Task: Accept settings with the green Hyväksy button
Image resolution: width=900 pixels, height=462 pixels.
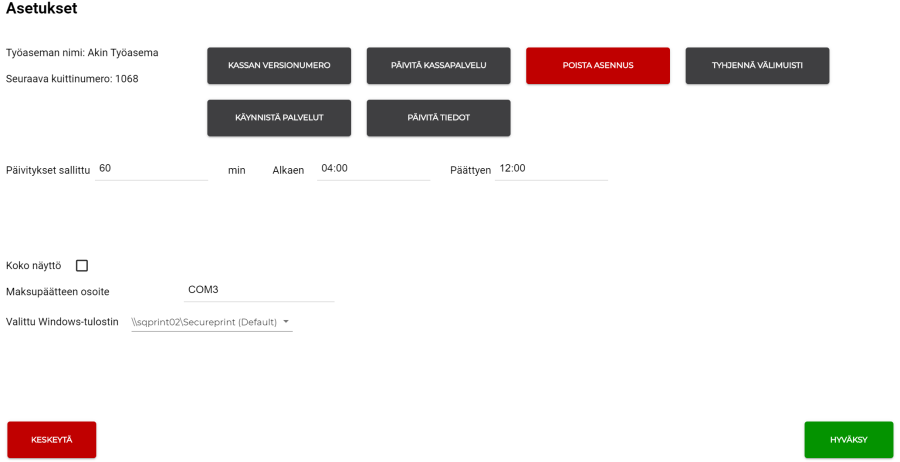Action: [848, 440]
